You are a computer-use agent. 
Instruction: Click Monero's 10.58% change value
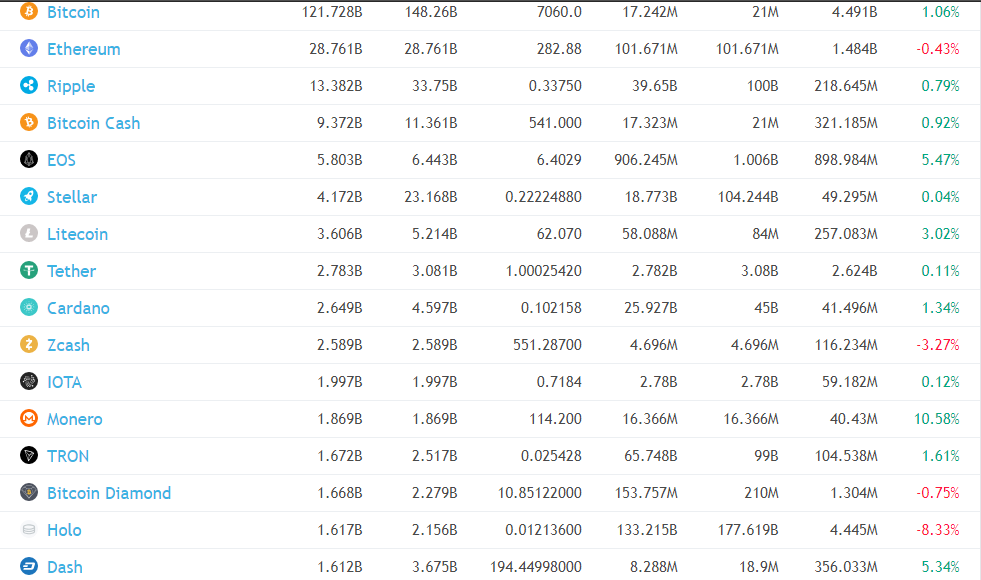(x=936, y=419)
